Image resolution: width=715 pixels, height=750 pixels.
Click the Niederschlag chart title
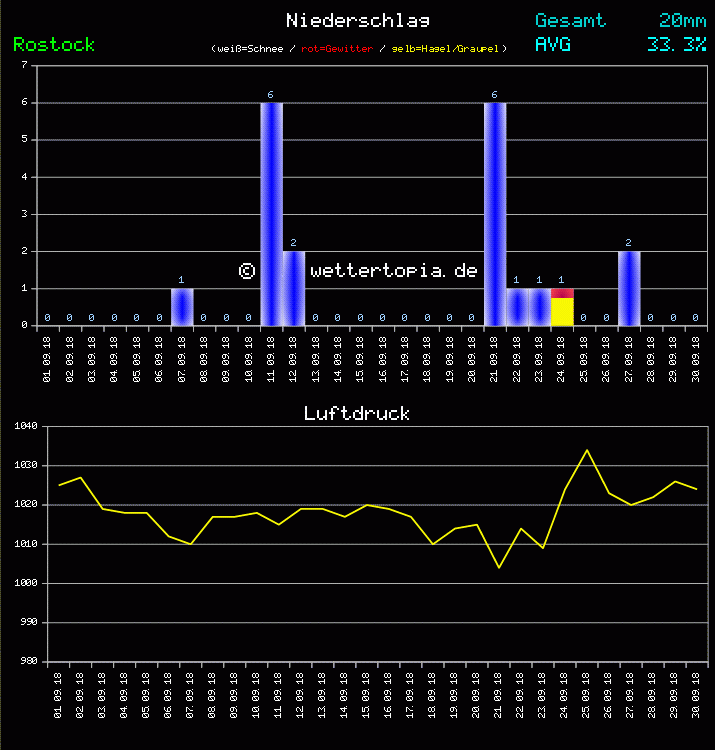coord(358,21)
